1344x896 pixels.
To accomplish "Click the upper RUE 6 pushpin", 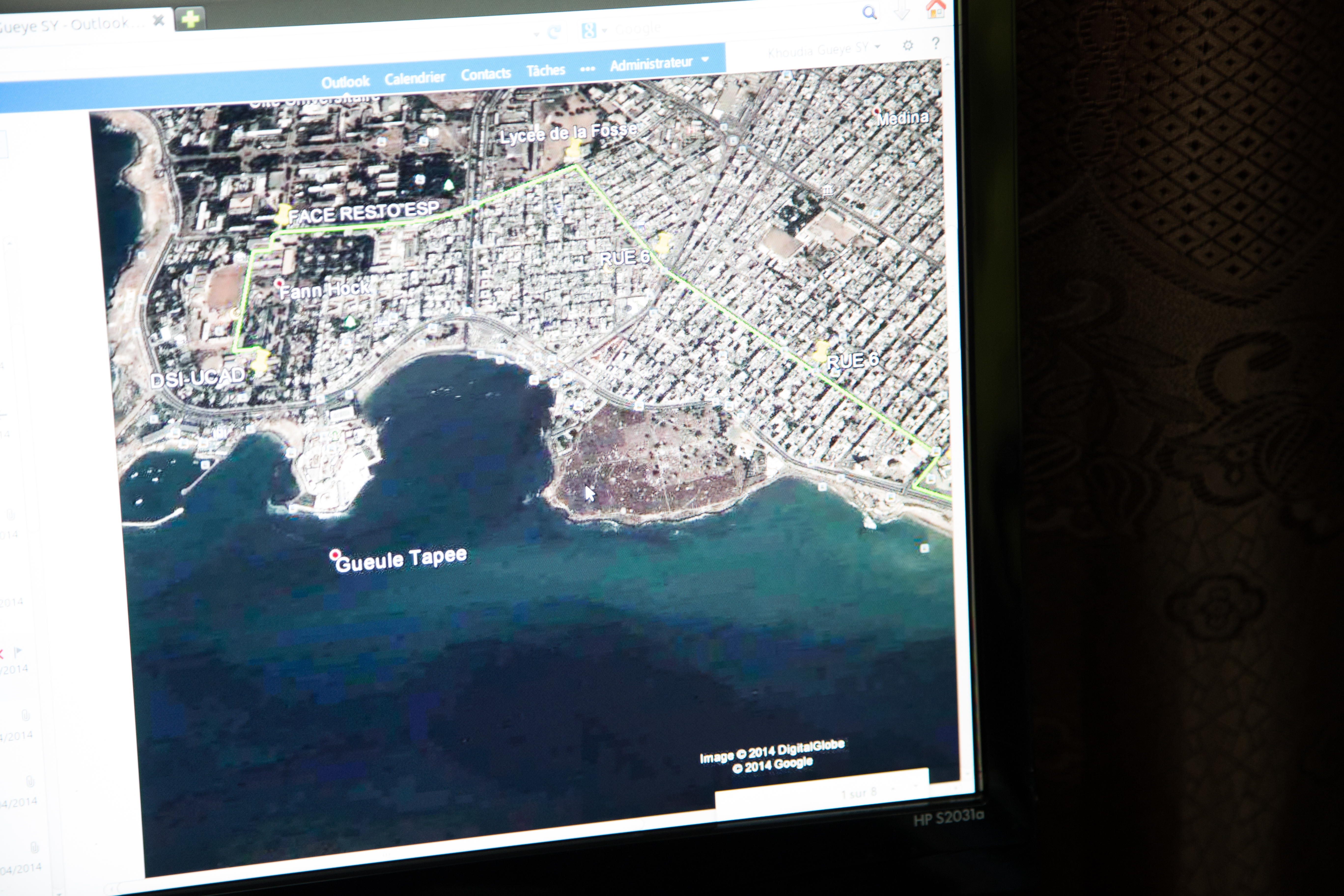I will [x=663, y=243].
